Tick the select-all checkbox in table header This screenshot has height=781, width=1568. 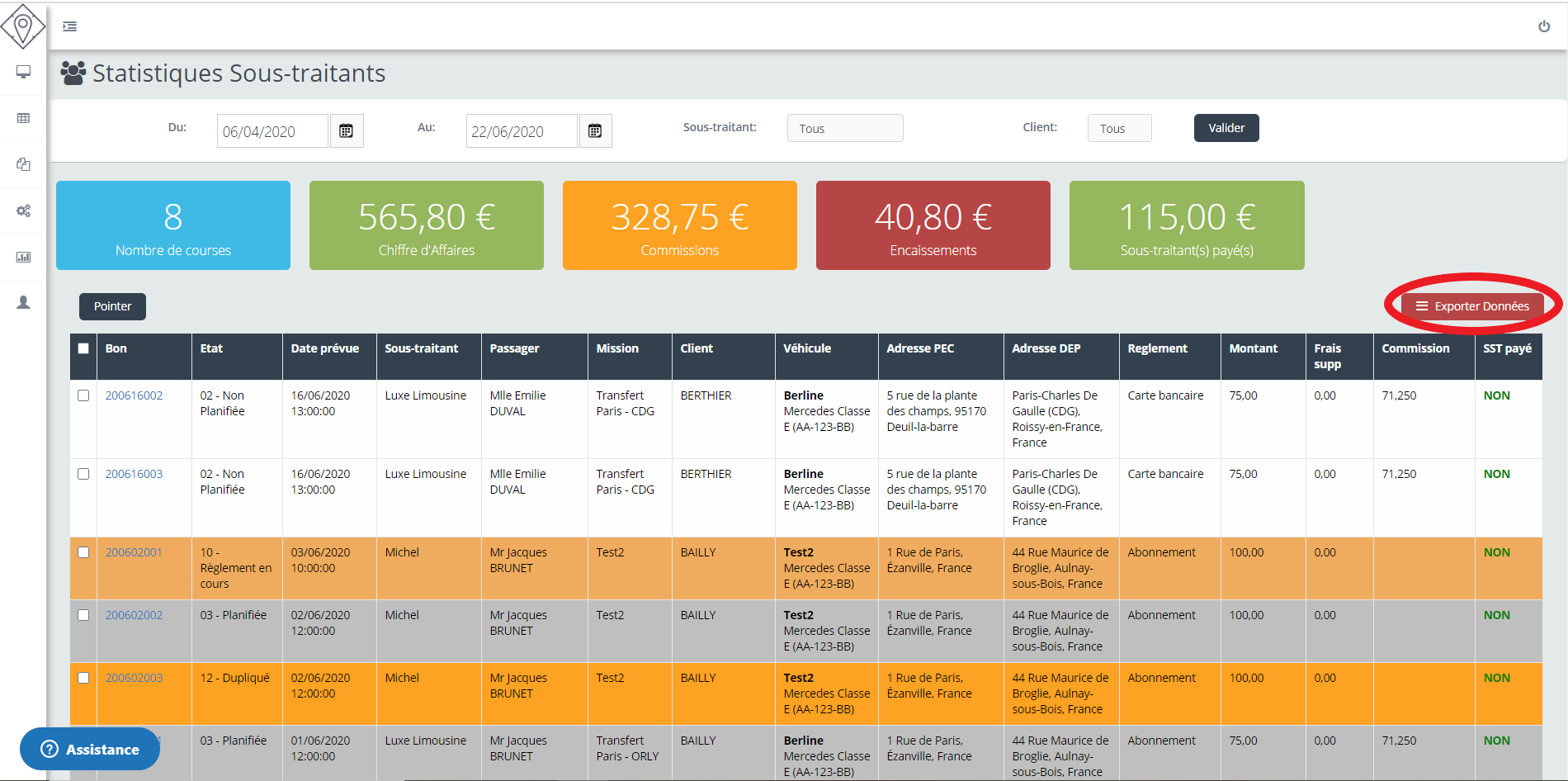83,348
